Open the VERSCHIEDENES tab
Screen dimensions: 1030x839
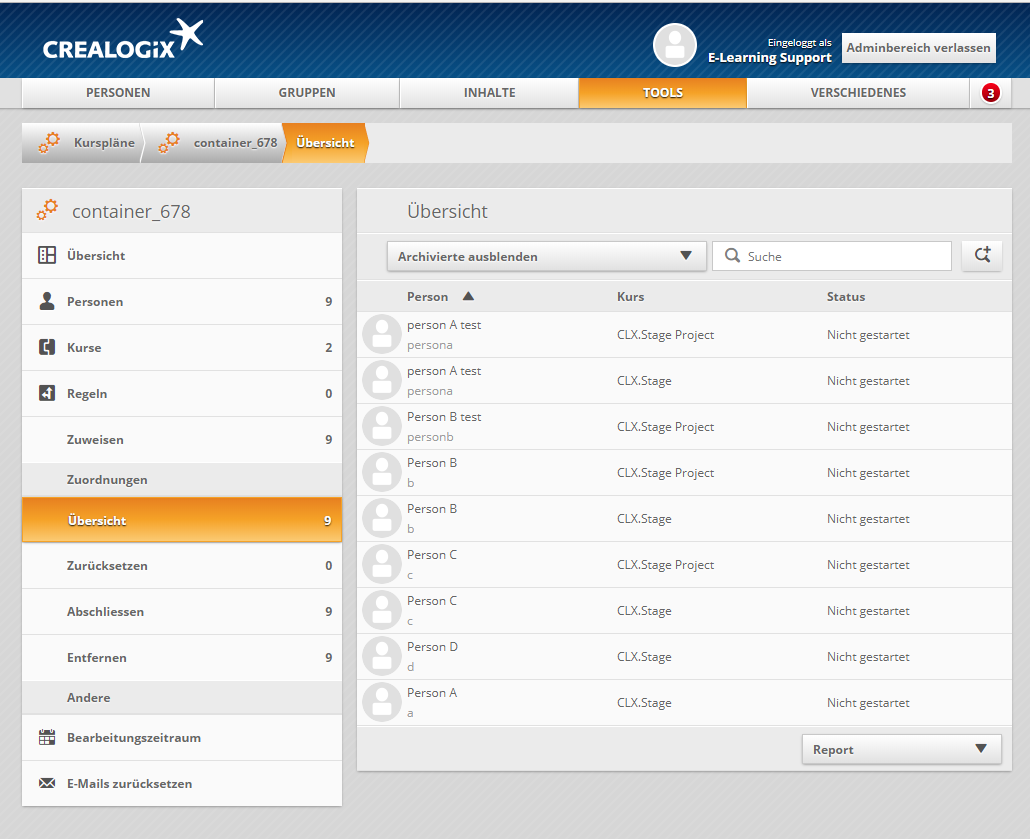coord(857,93)
